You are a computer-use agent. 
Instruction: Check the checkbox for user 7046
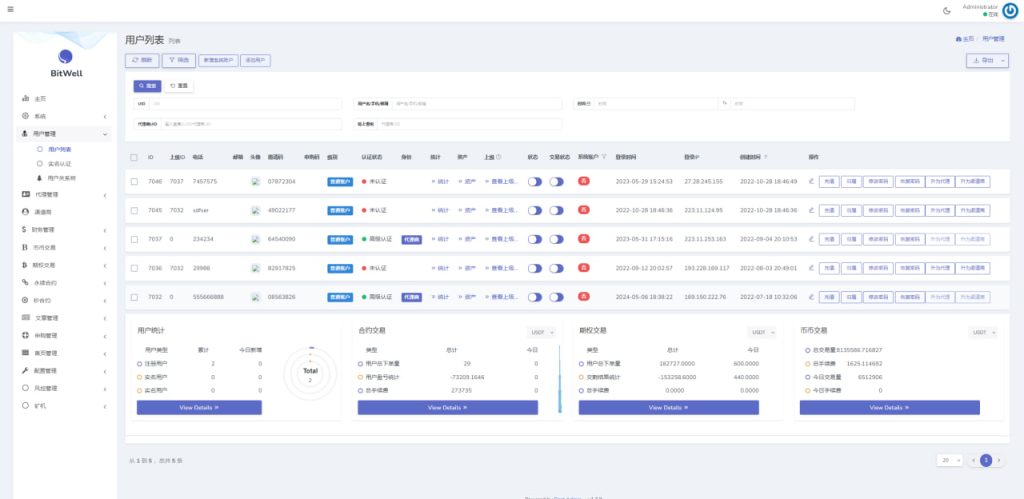tap(134, 182)
